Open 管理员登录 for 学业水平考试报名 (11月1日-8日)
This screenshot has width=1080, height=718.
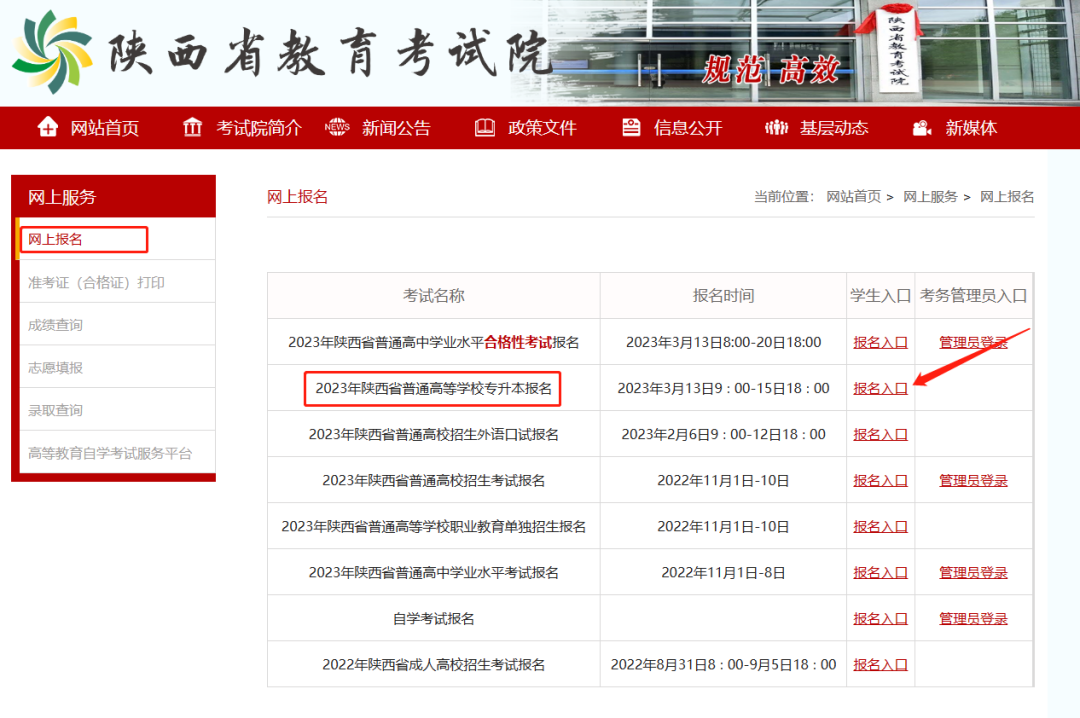(973, 573)
